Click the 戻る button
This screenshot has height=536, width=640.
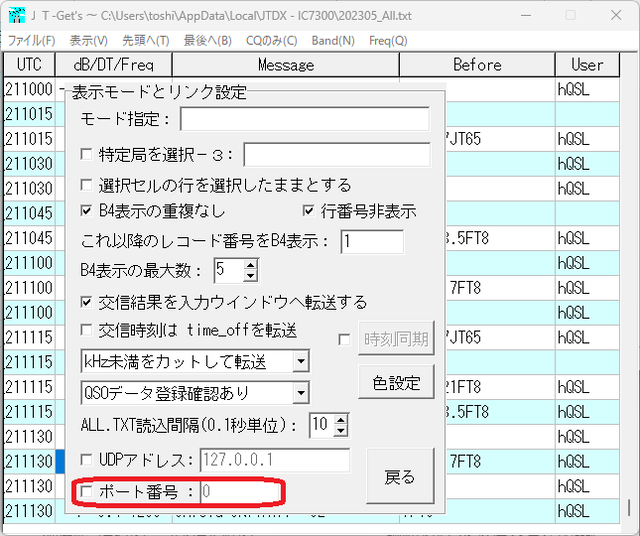point(400,476)
